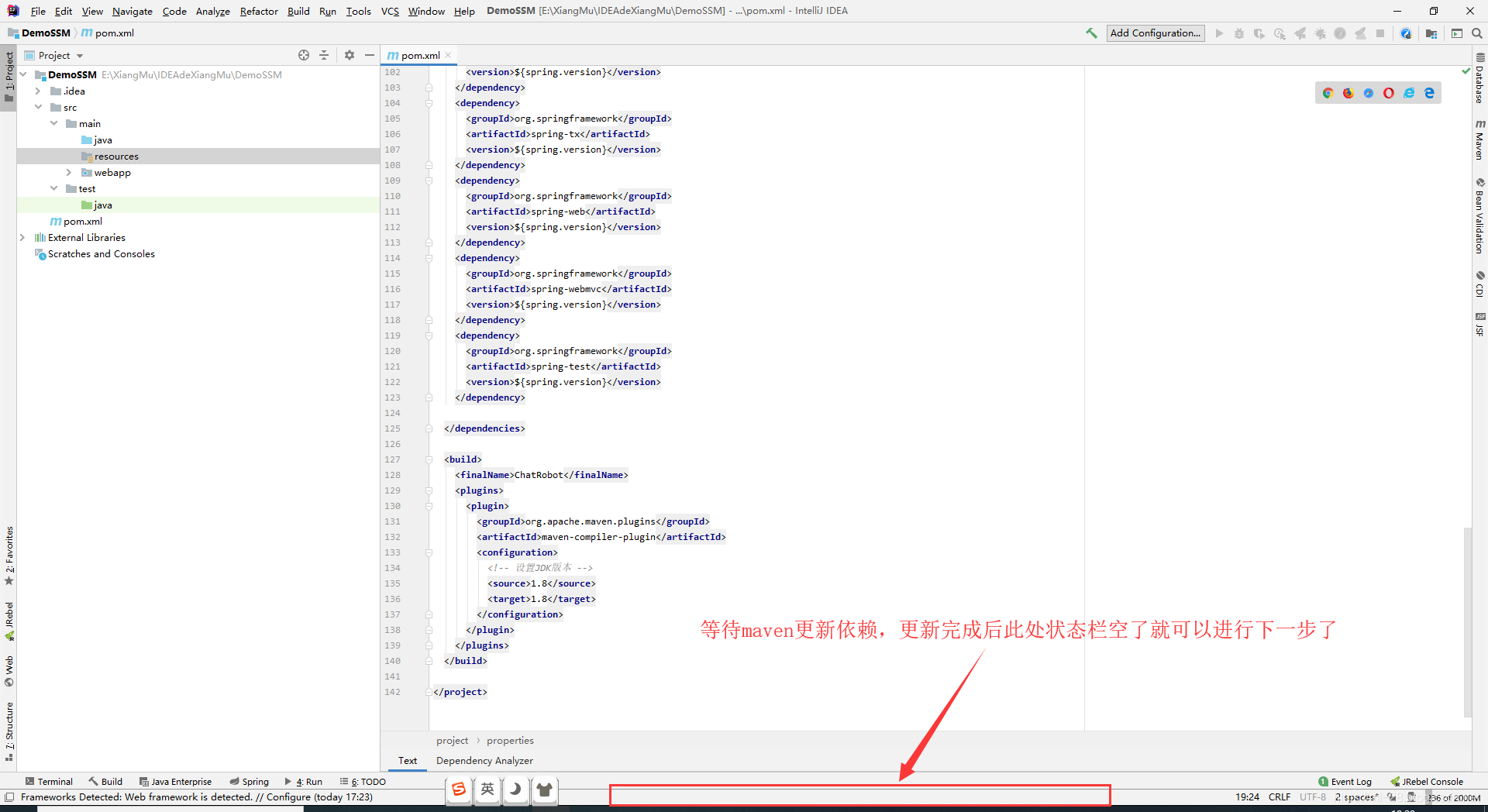Click the Profiler clock-cursor icon
Viewport: 1488px width, 812px height.
[1280, 33]
